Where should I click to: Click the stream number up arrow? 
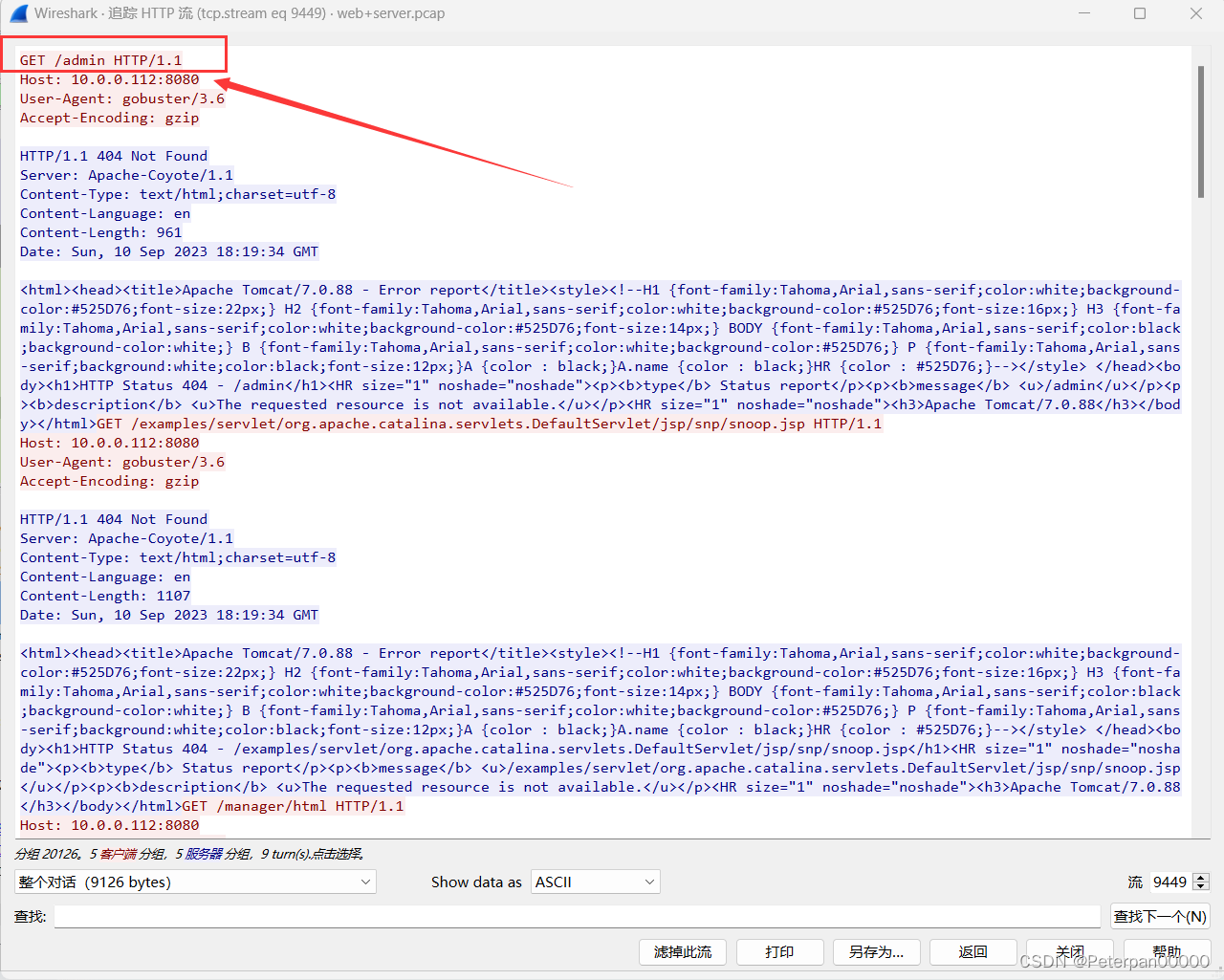1199,877
